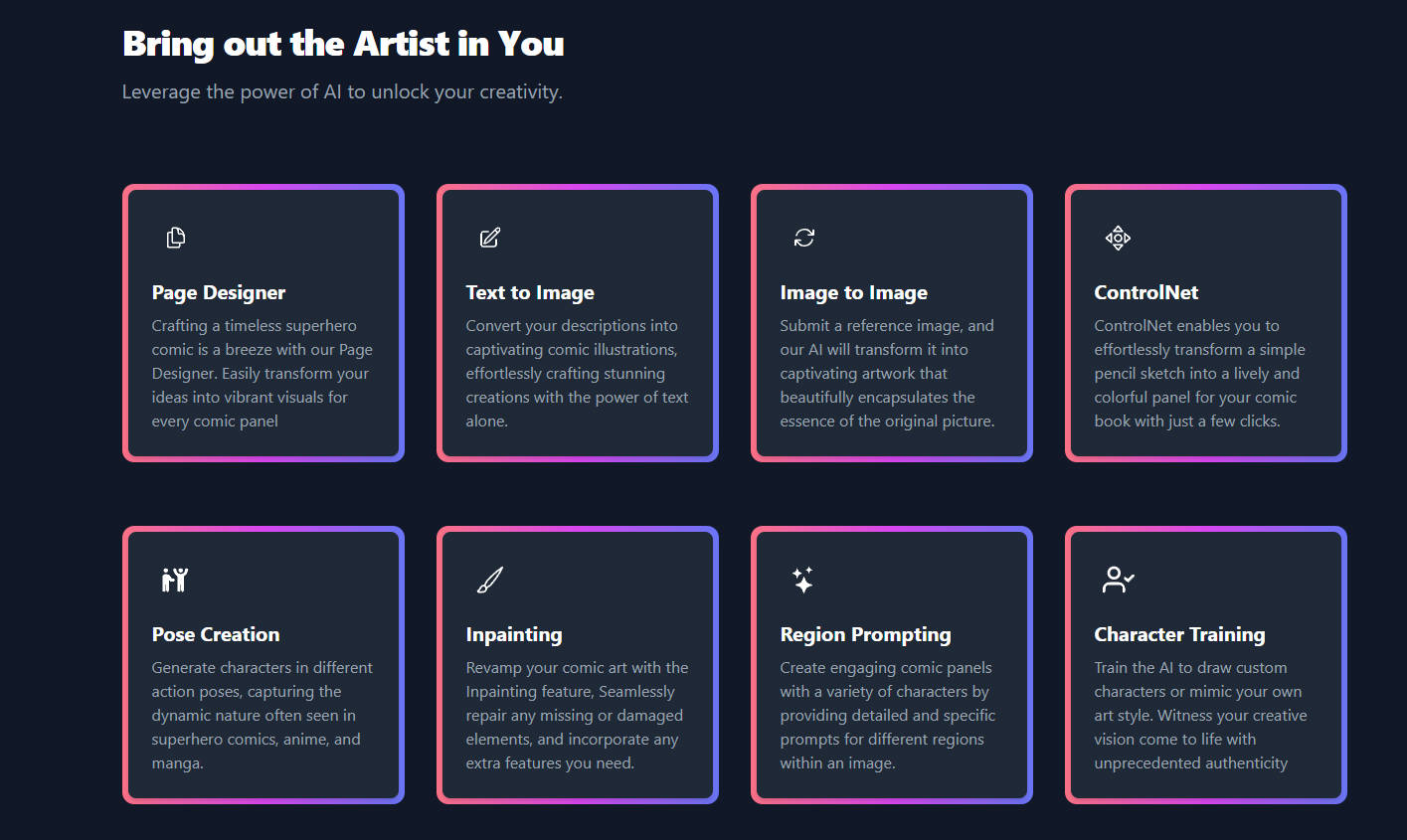1407x840 pixels.
Task: Click the Character Training card
Action: pos(1205,665)
